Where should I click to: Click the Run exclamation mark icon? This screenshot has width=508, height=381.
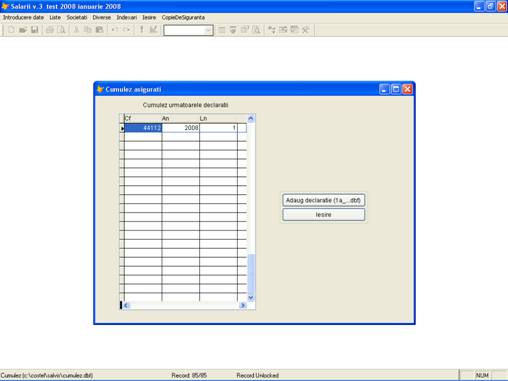(x=142, y=30)
